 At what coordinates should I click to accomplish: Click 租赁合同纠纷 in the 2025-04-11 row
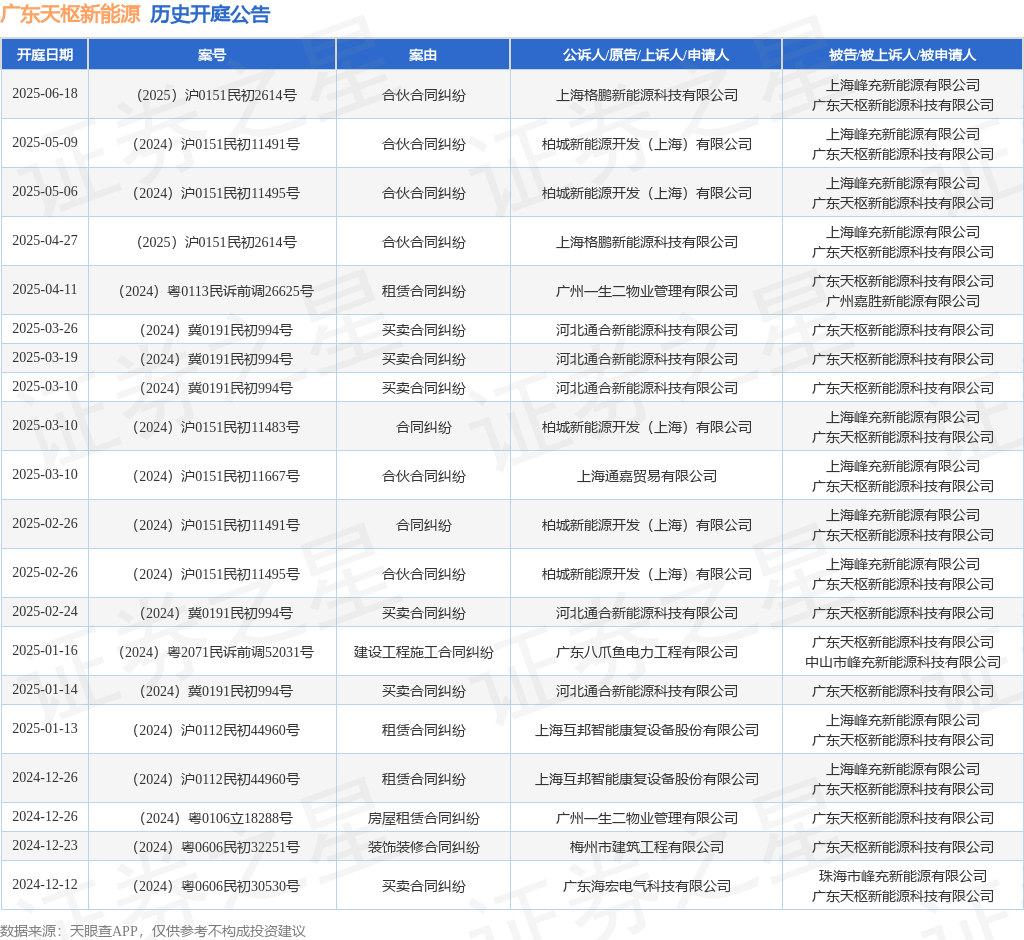(x=423, y=291)
